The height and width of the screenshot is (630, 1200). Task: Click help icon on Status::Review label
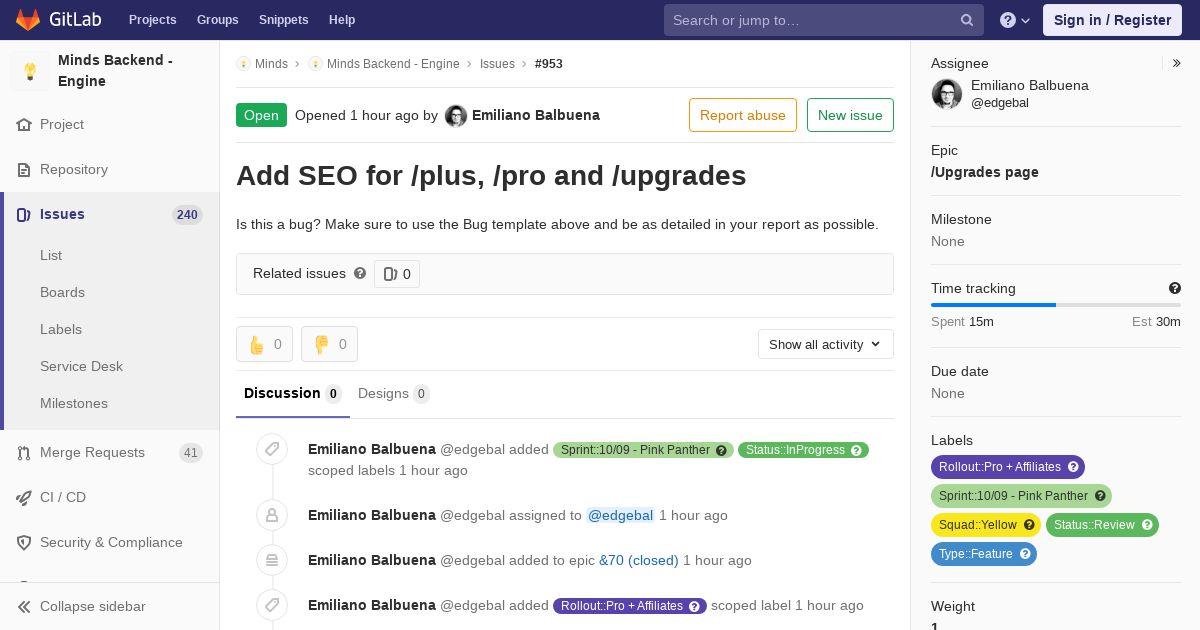(1147, 525)
